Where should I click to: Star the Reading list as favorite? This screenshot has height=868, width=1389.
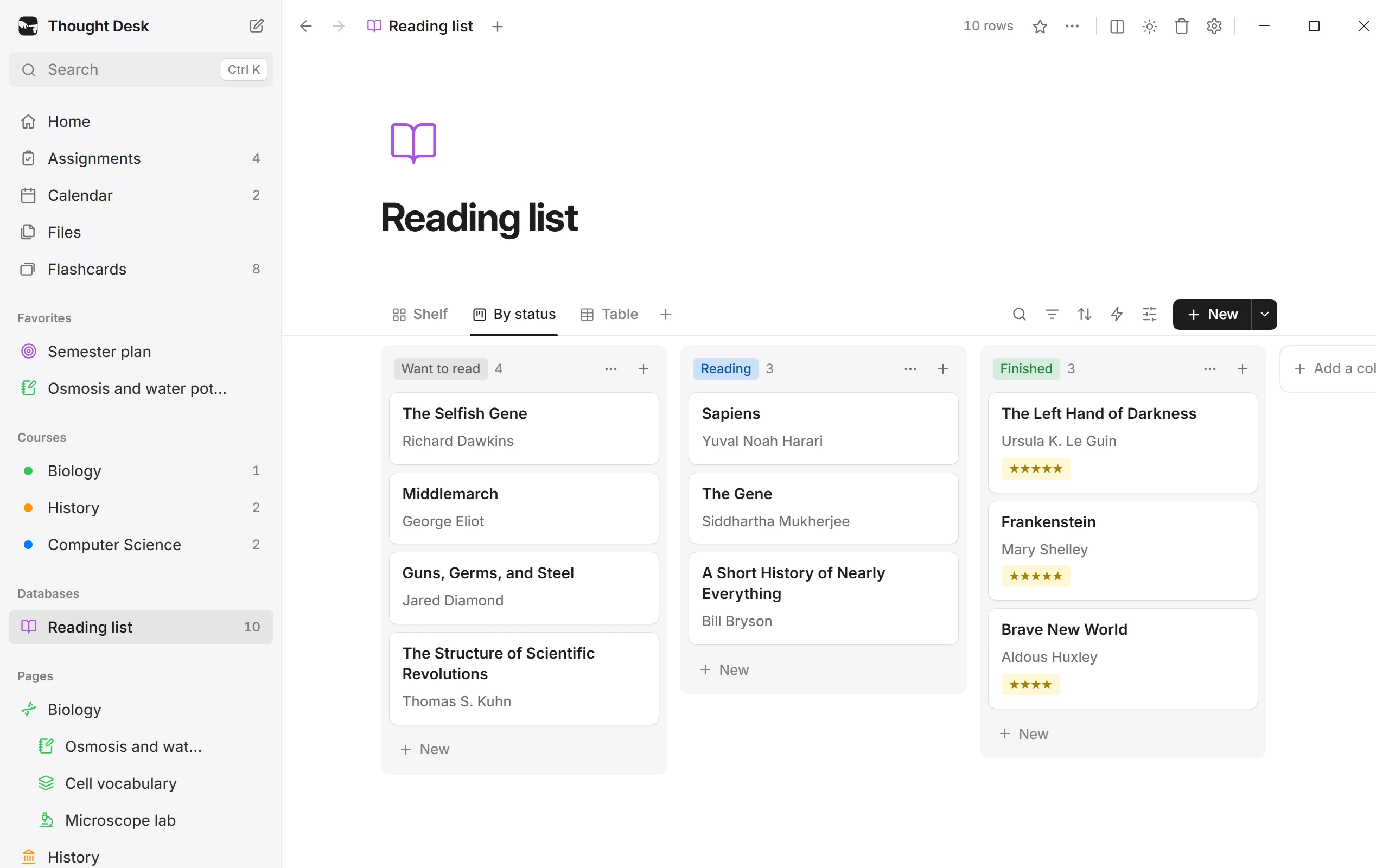[x=1040, y=26]
